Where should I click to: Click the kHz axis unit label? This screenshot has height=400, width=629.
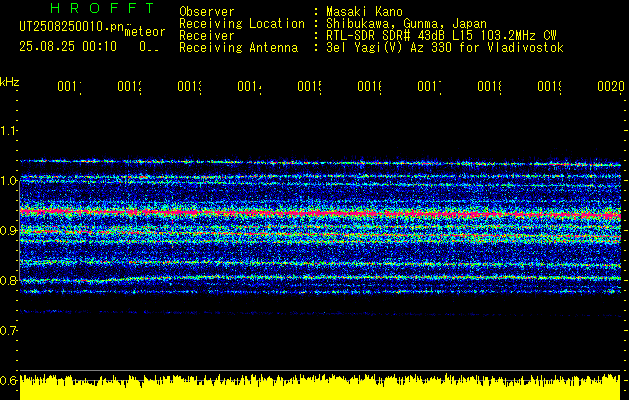click(x=10, y=82)
